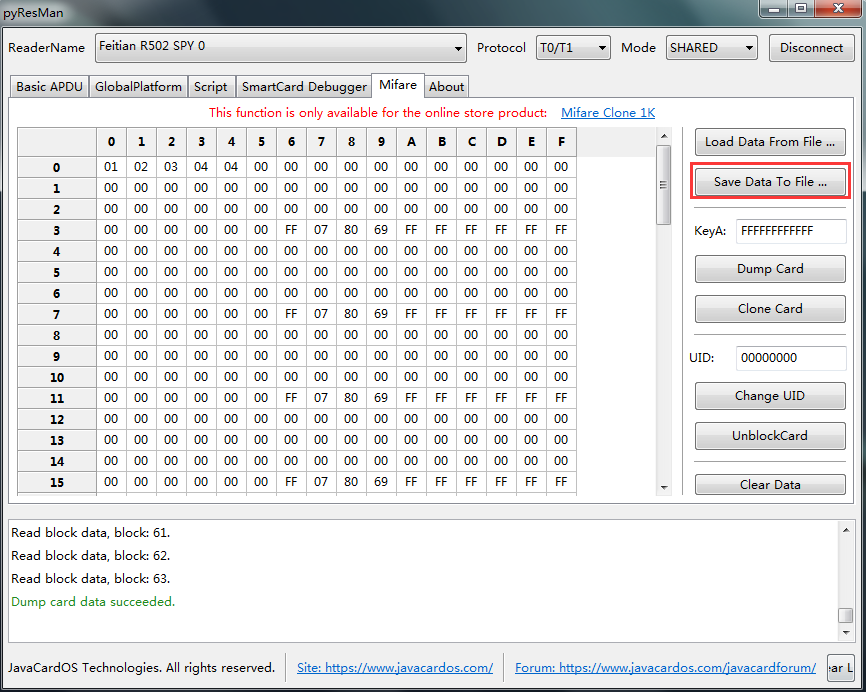Open the javacardos.com Site link

(x=395, y=668)
